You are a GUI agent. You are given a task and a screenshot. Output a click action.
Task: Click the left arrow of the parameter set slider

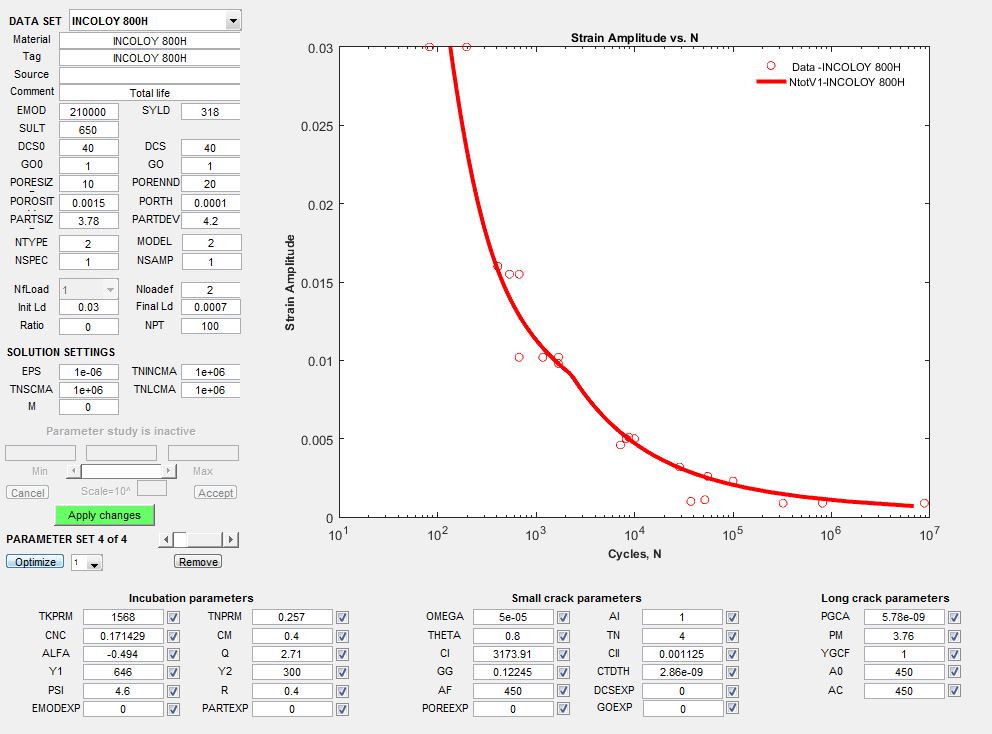166,540
